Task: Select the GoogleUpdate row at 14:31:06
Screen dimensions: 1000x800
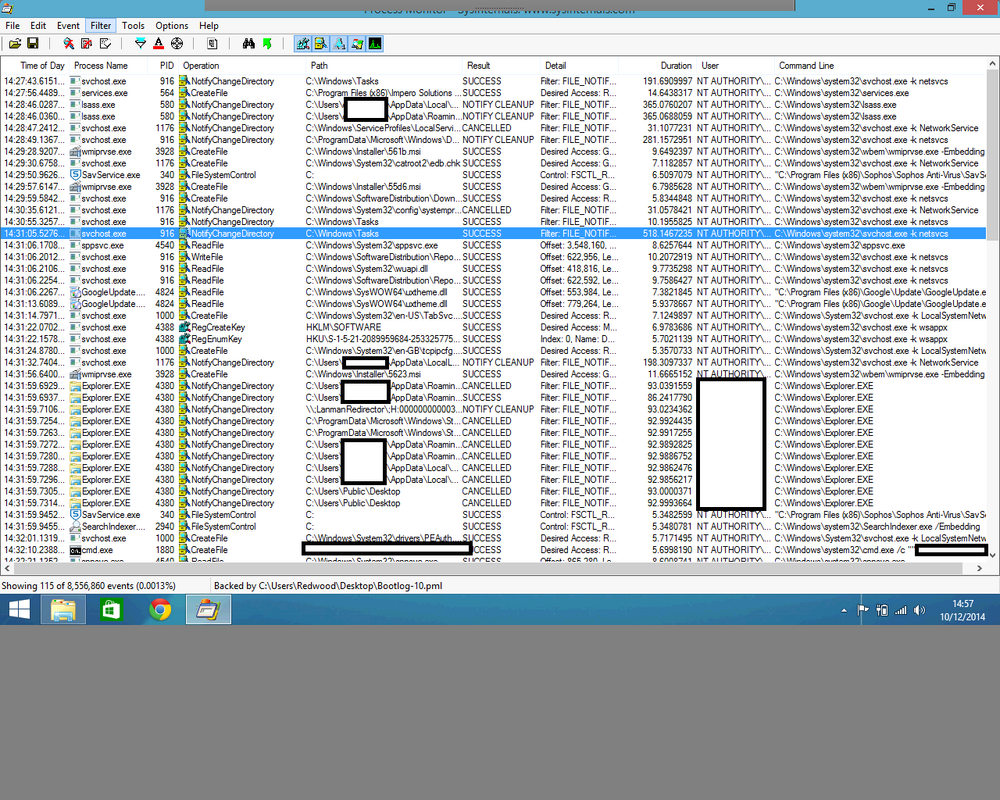Action: click(494, 292)
